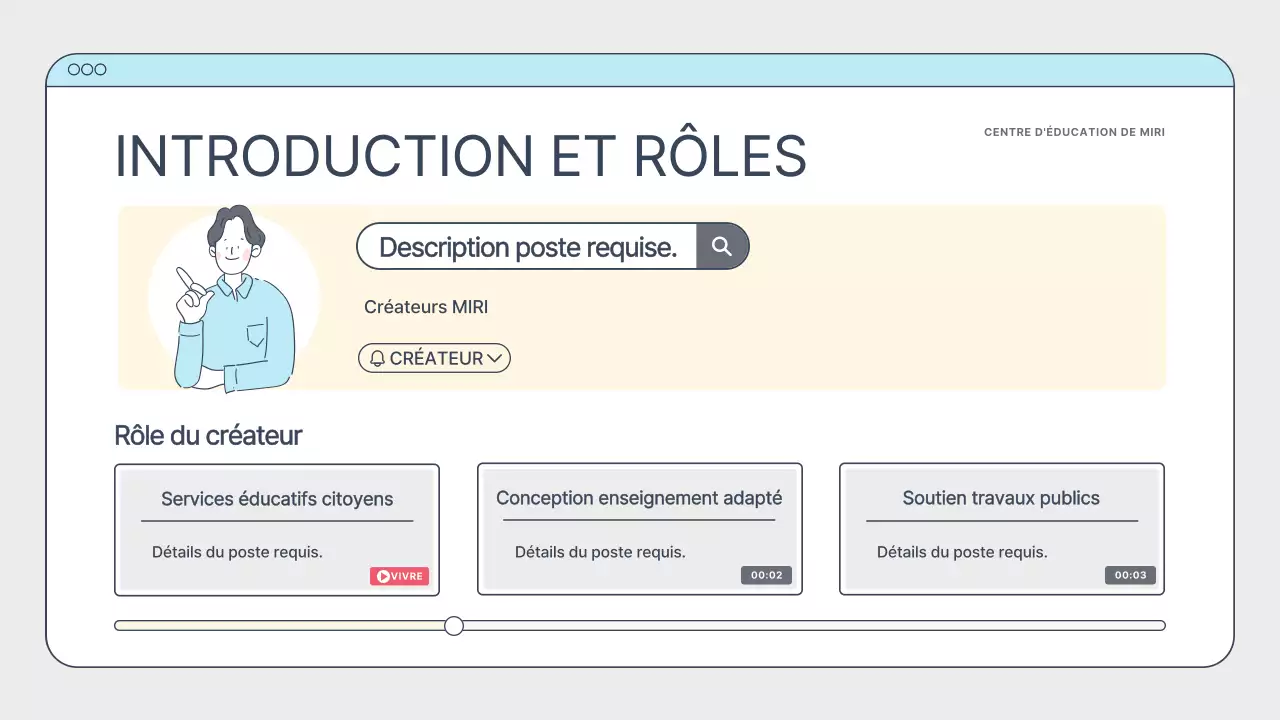Open the Créateurs MIRI channel link
This screenshot has height=720, width=1280.
(x=426, y=307)
